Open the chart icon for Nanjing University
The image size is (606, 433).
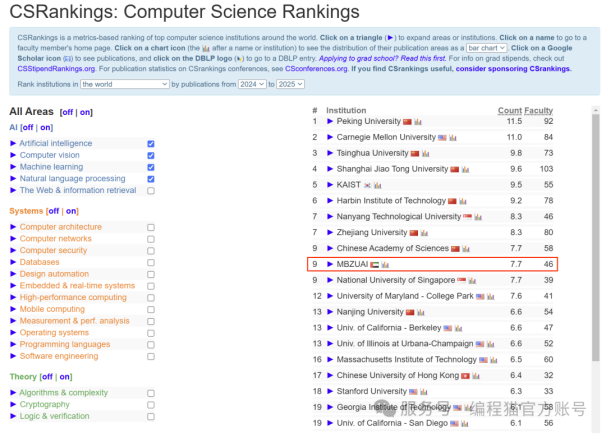[419, 312]
